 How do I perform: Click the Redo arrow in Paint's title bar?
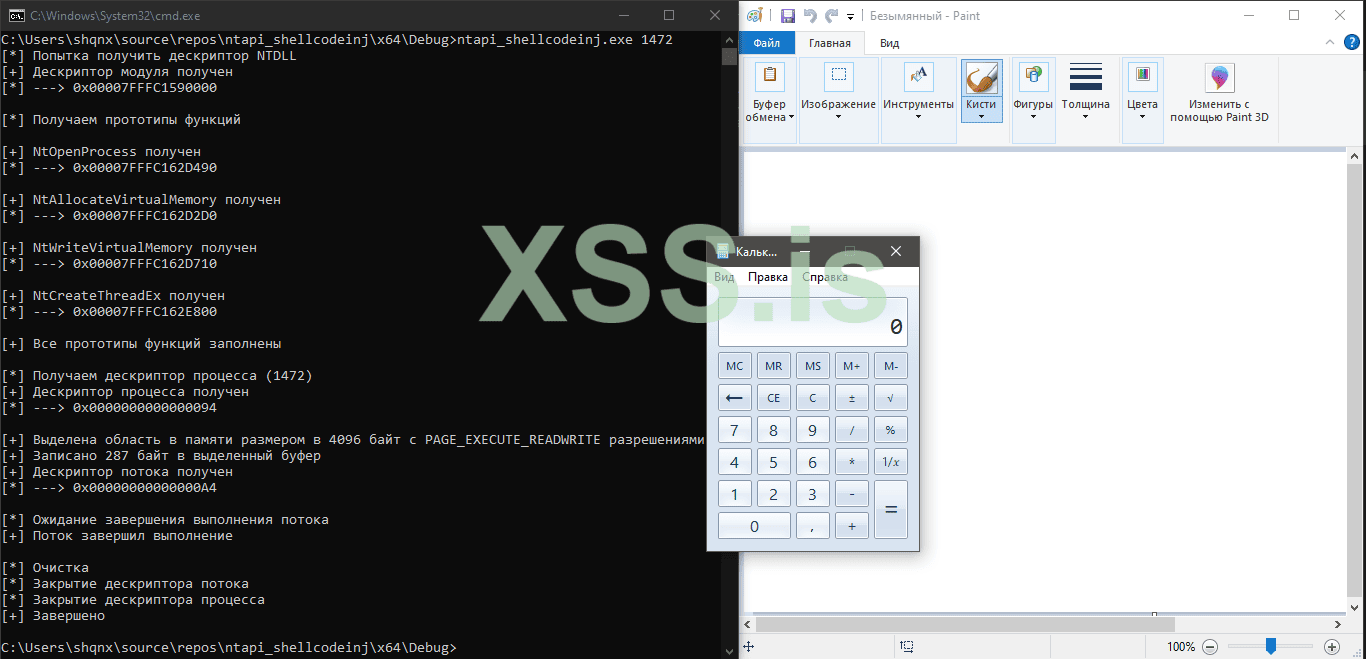[x=831, y=16]
